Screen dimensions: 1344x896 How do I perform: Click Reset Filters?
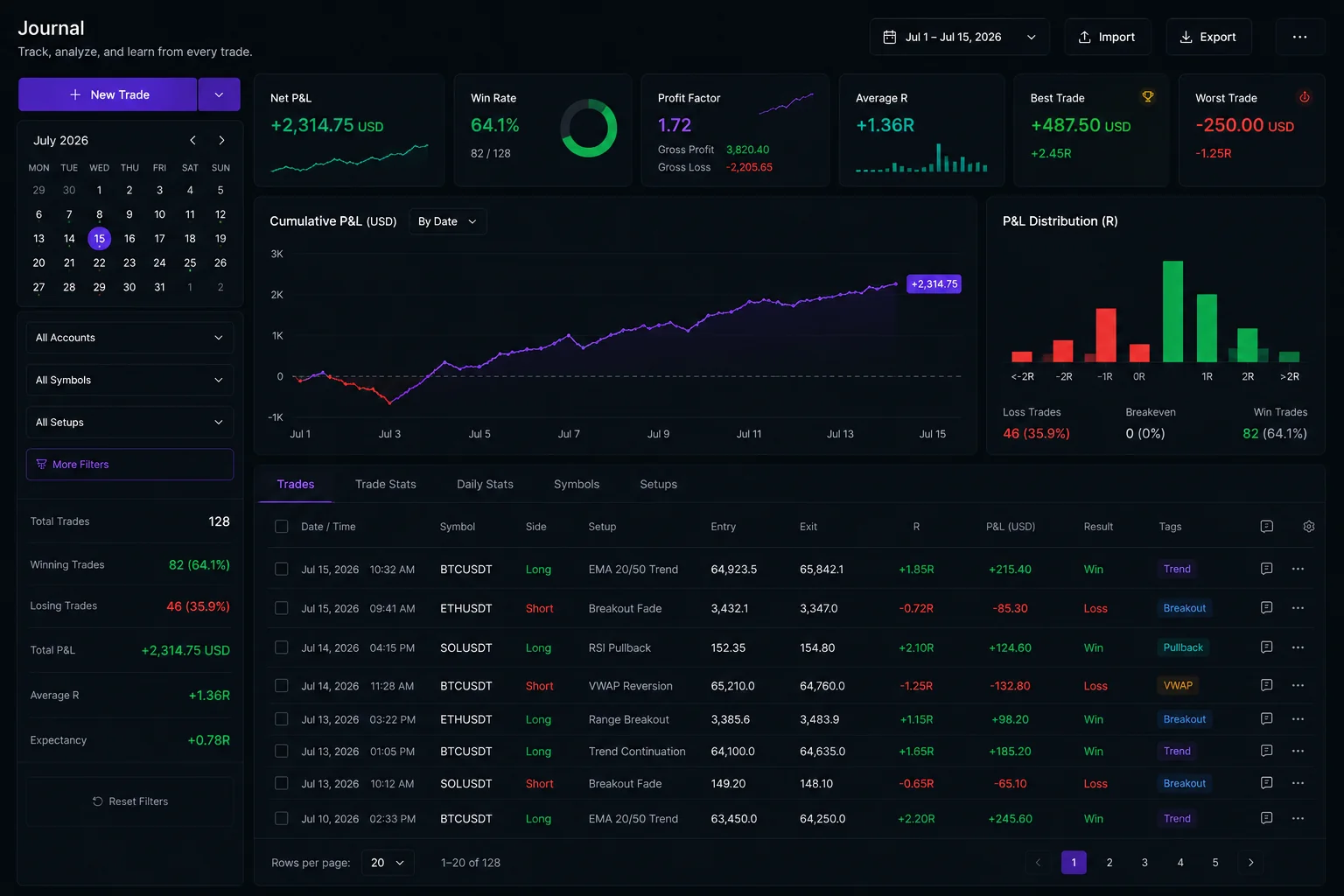129,801
